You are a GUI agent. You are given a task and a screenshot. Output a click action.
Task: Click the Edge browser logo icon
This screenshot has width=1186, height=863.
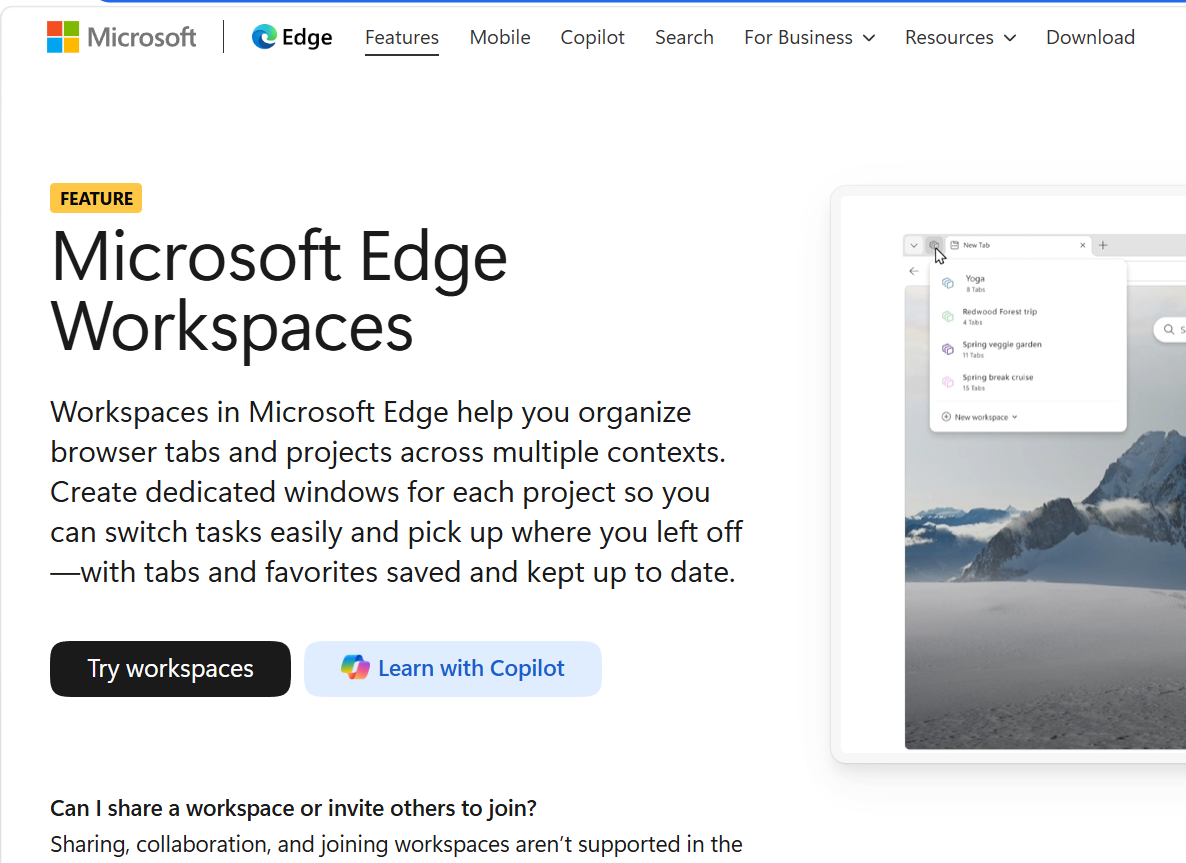(x=264, y=37)
